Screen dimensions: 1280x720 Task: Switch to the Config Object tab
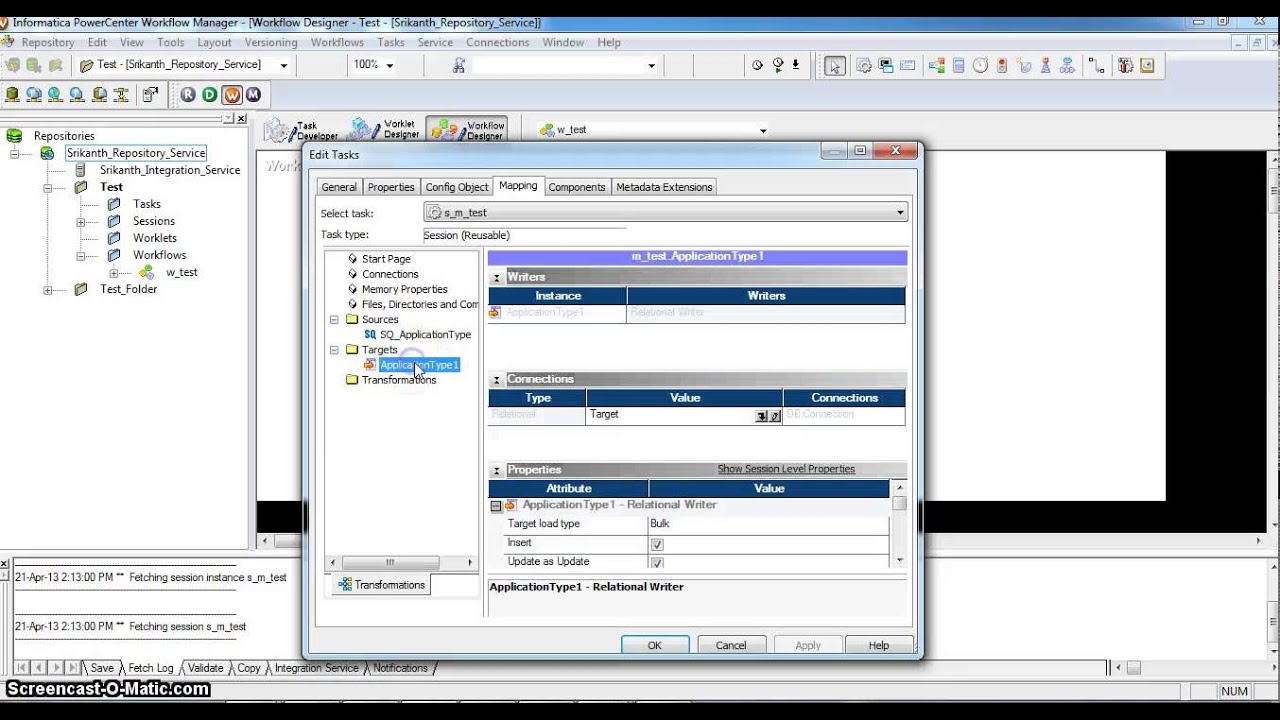tap(457, 187)
